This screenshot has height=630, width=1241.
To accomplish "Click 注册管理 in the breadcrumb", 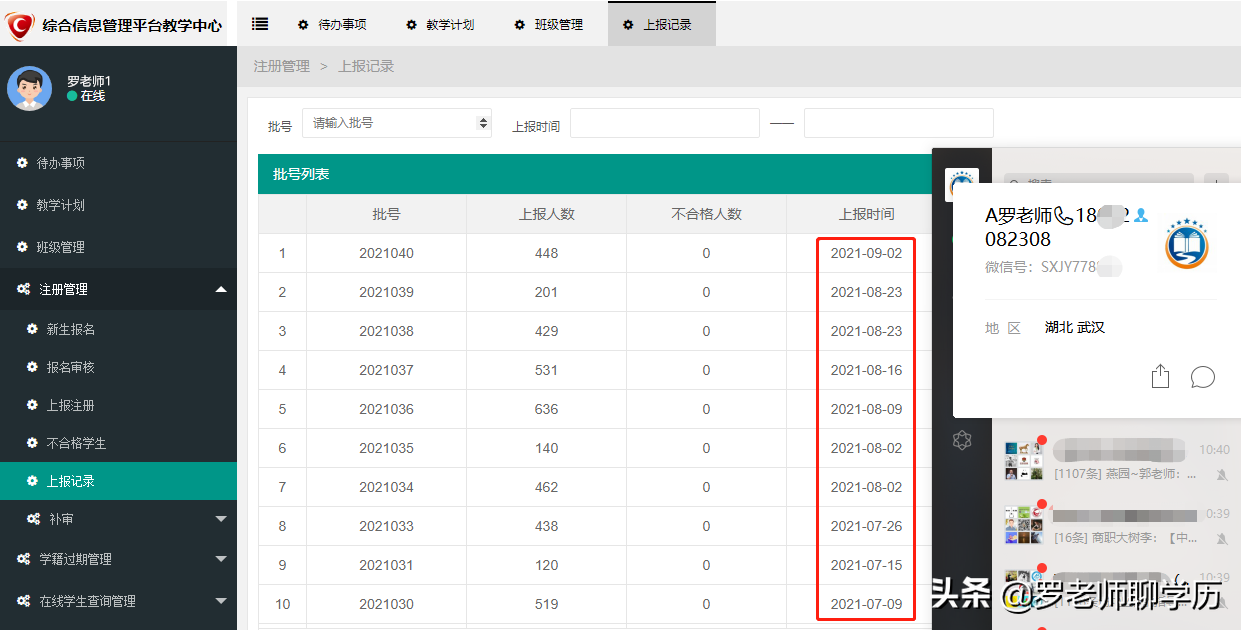I will tap(282, 66).
